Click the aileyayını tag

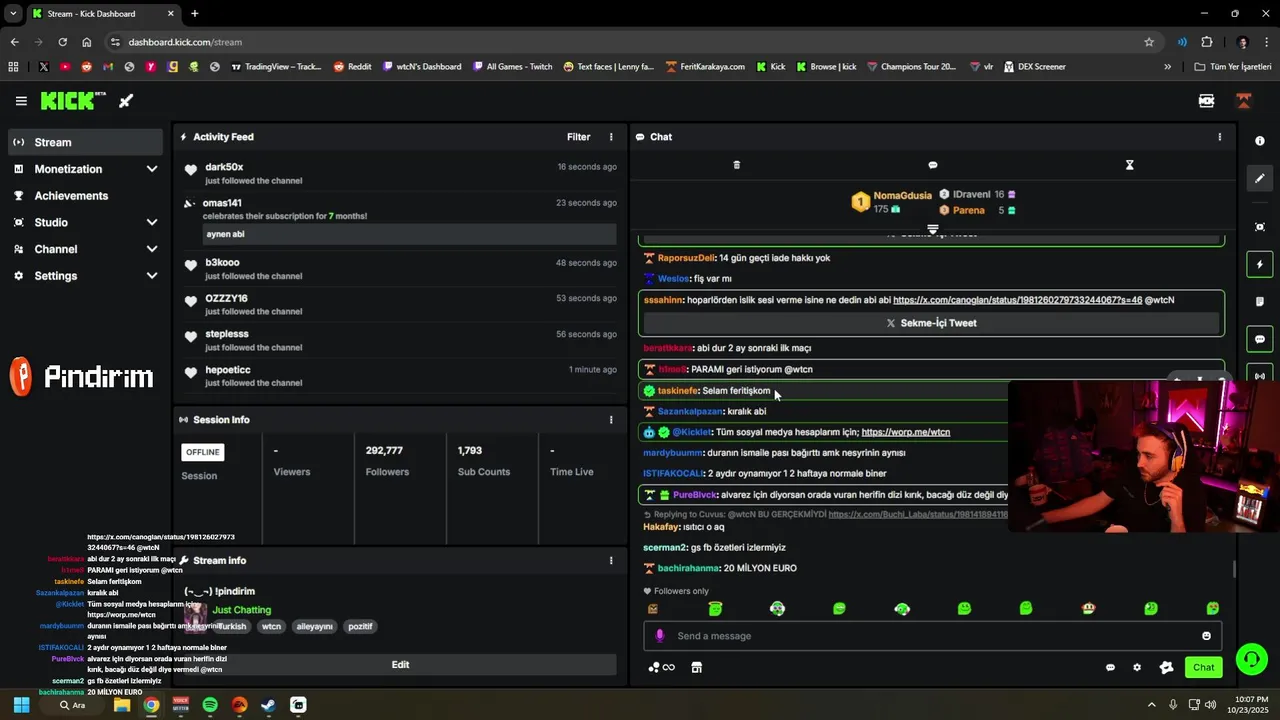(x=314, y=627)
